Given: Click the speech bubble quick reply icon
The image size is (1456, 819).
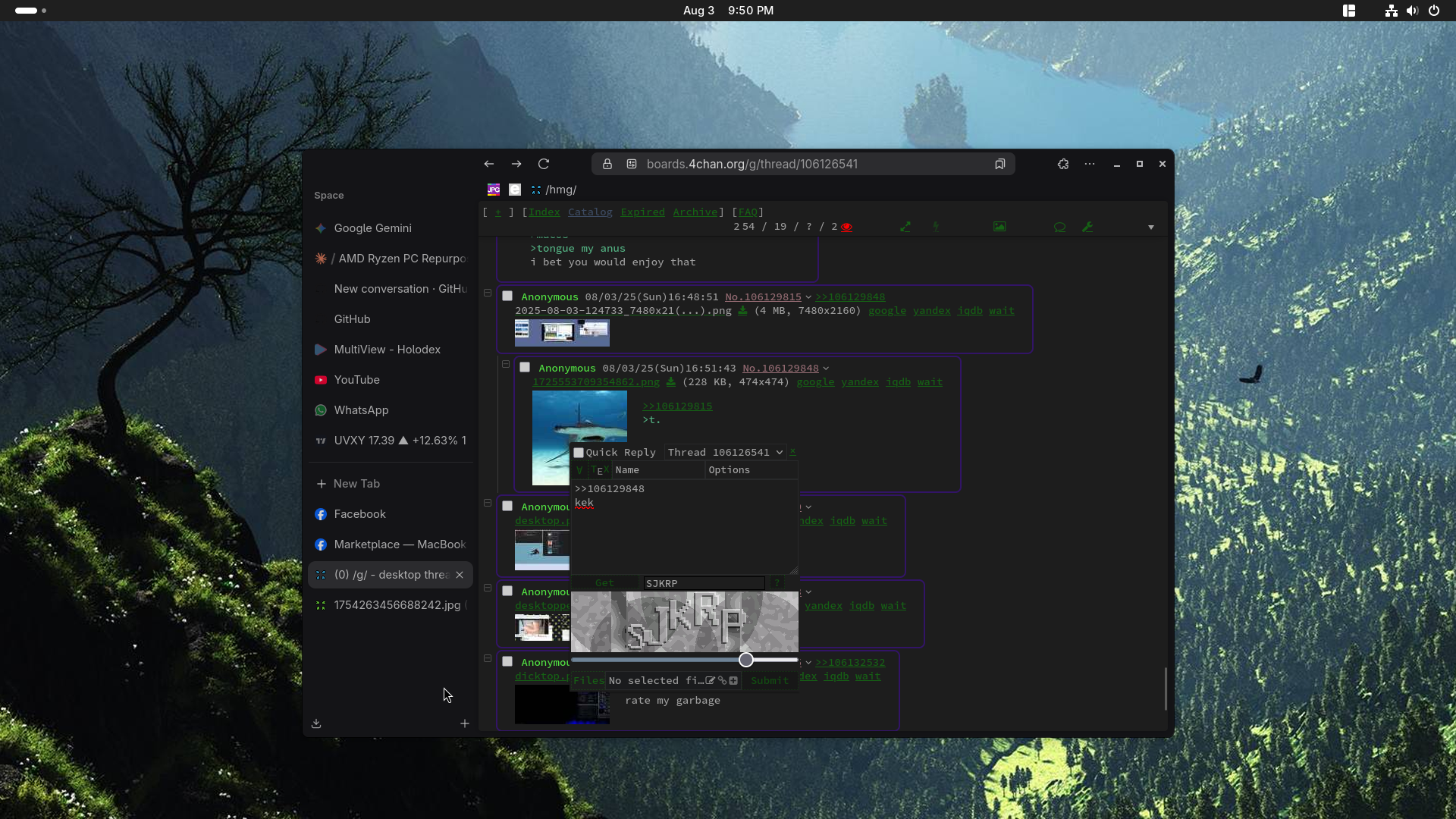Looking at the screenshot, I should click(x=1060, y=227).
